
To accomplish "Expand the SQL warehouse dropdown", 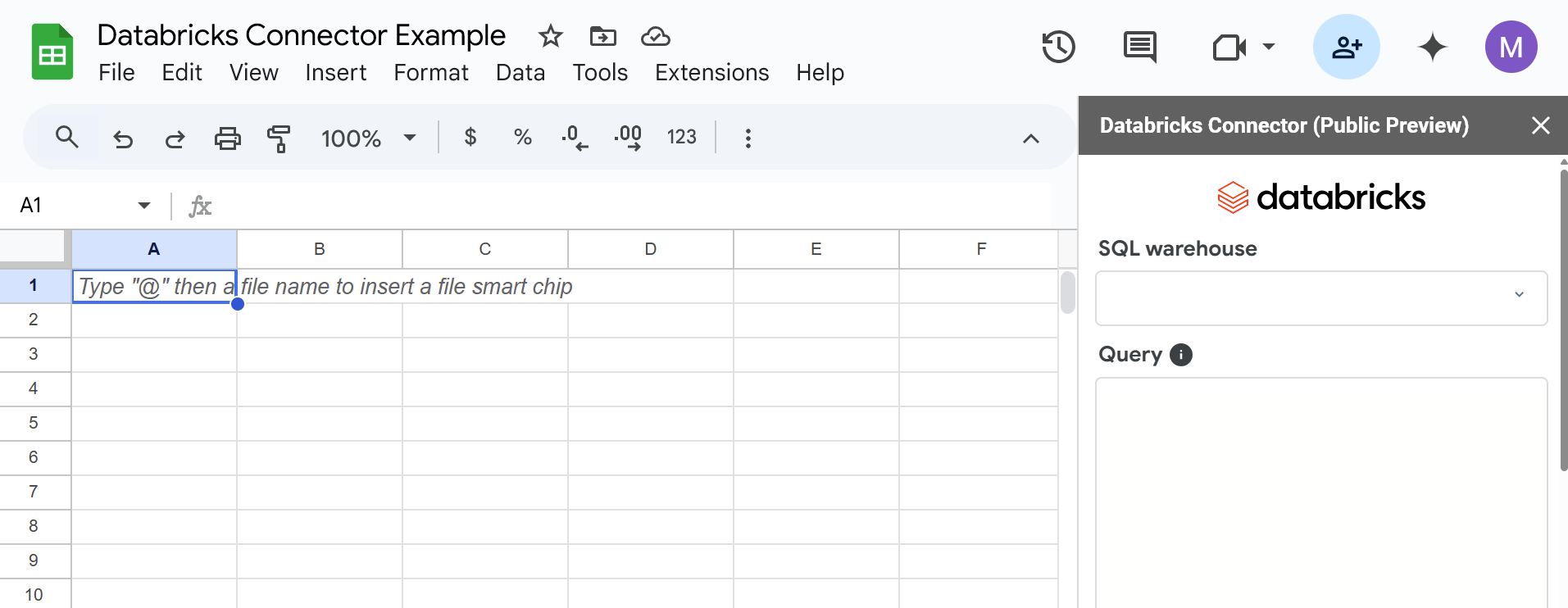I will (x=1321, y=297).
